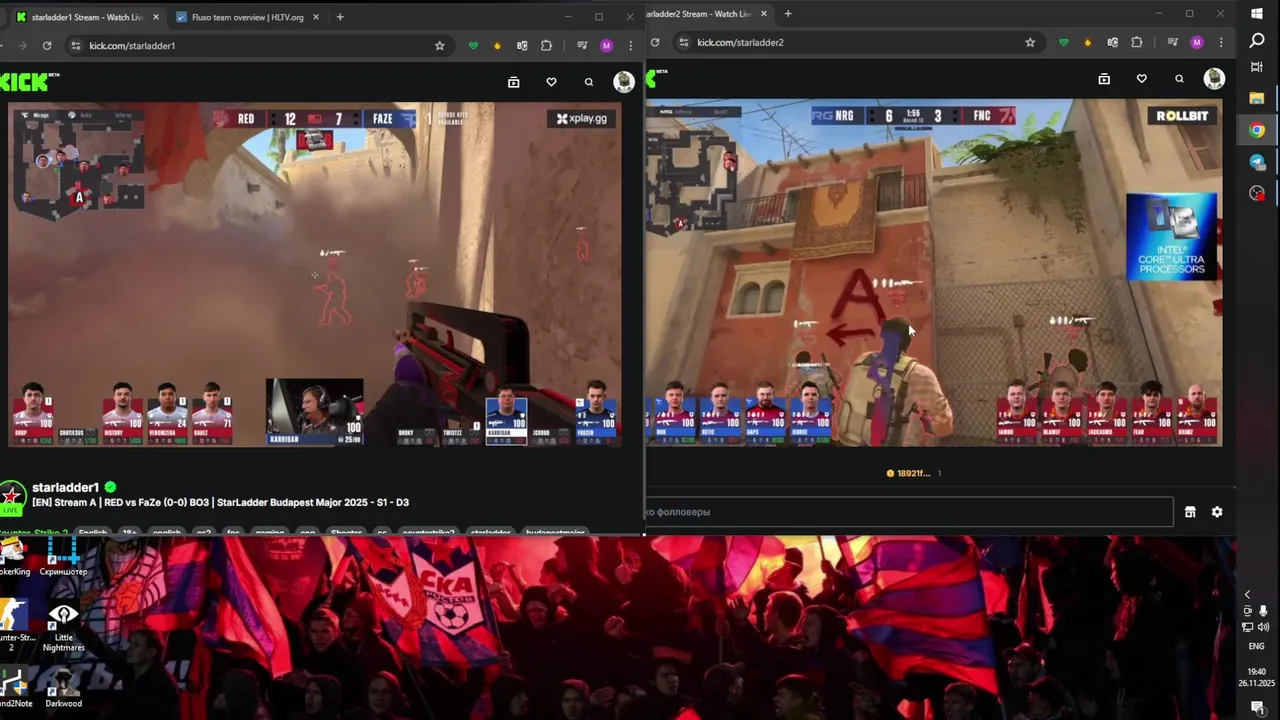This screenshot has width=1280, height=720.
Task: Open the green shield extension in starladder1 window
Action: coord(473,45)
